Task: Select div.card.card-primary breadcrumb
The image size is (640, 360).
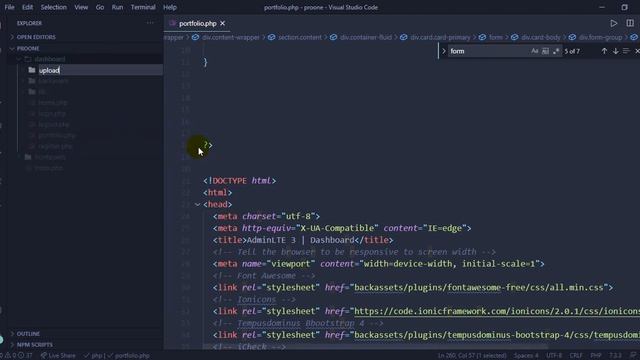Action: click(x=440, y=38)
